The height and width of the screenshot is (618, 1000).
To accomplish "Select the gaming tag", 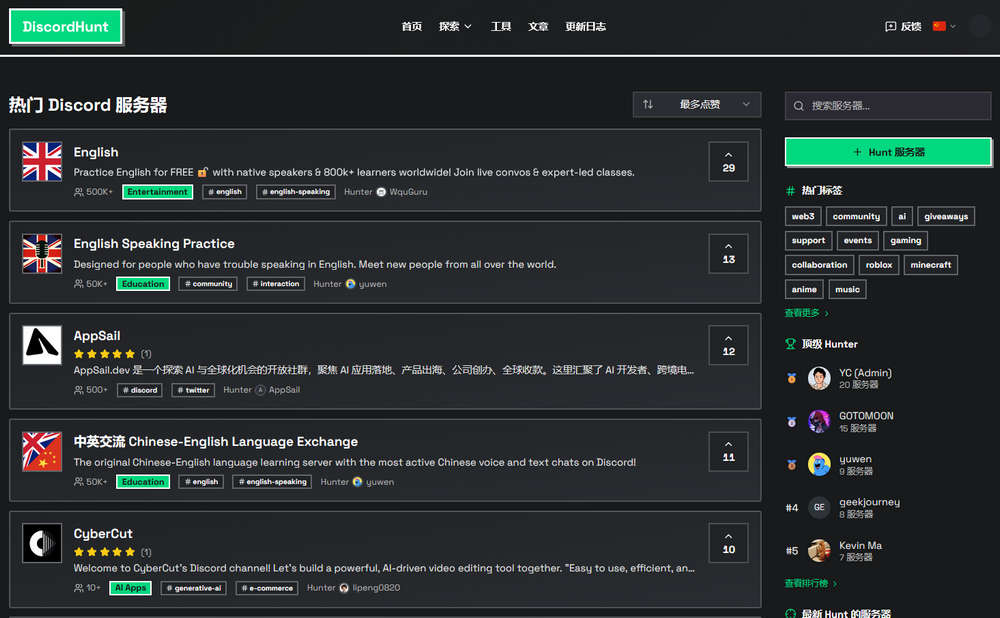I will (906, 240).
